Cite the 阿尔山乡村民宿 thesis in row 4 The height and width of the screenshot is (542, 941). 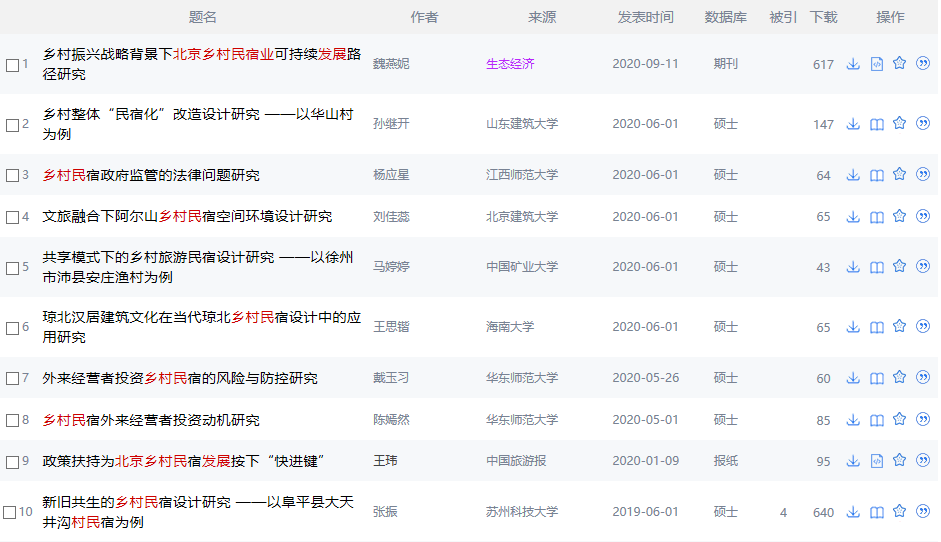(x=923, y=216)
